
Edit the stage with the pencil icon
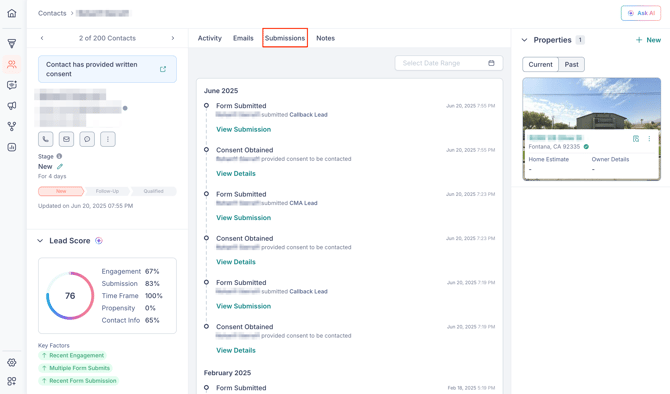(60, 167)
